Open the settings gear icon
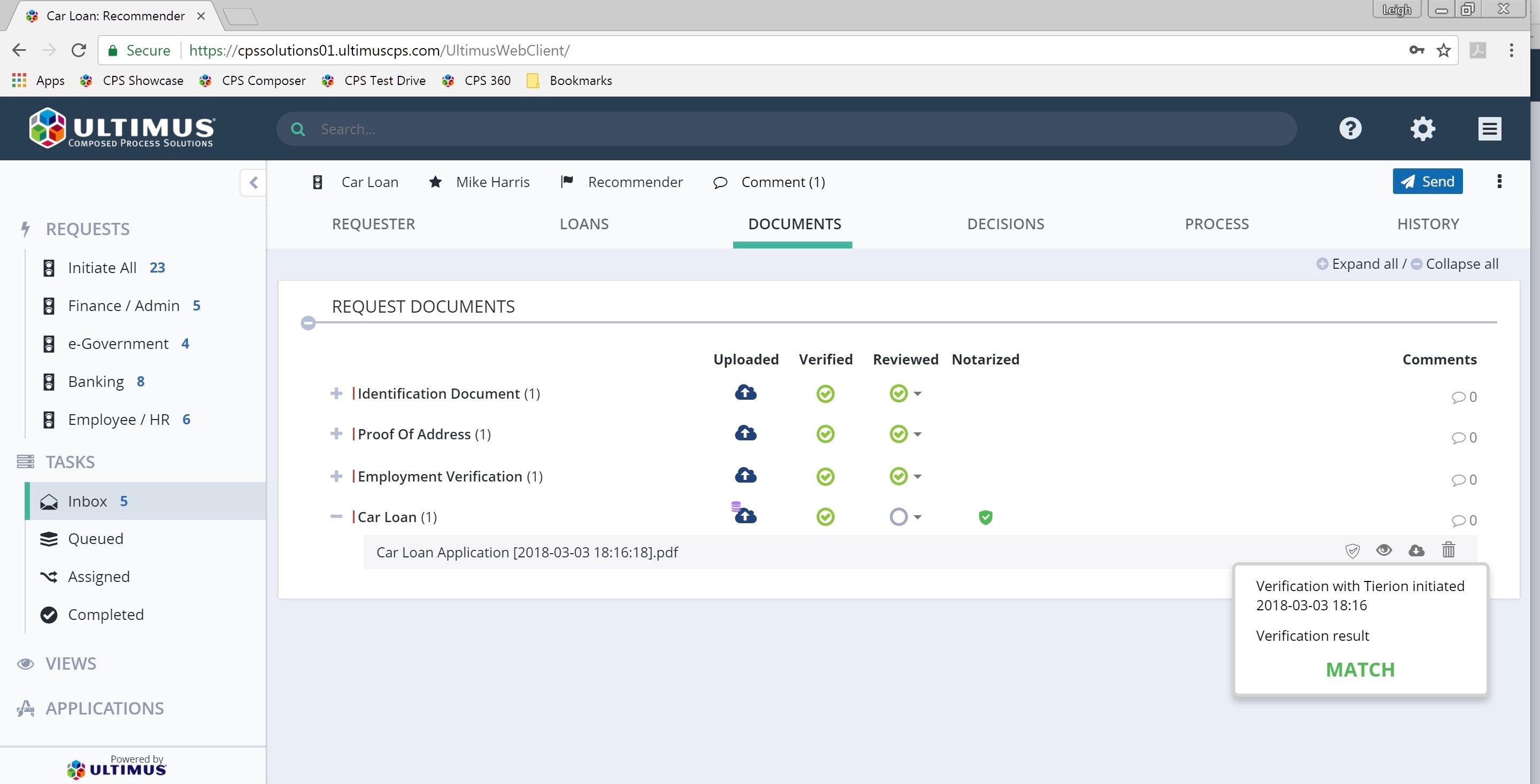1540x784 pixels. tap(1422, 128)
